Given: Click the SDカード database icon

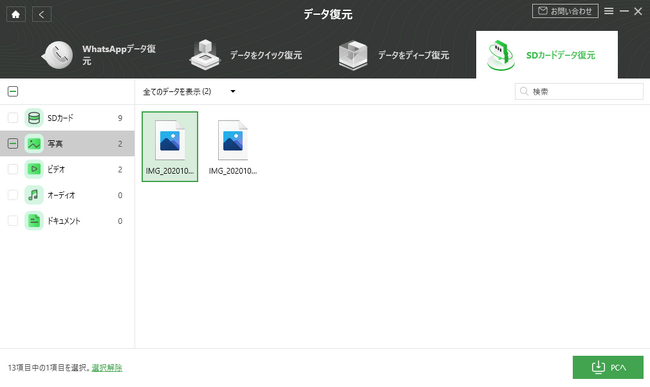Looking at the screenshot, I should (x=34, y=118).
